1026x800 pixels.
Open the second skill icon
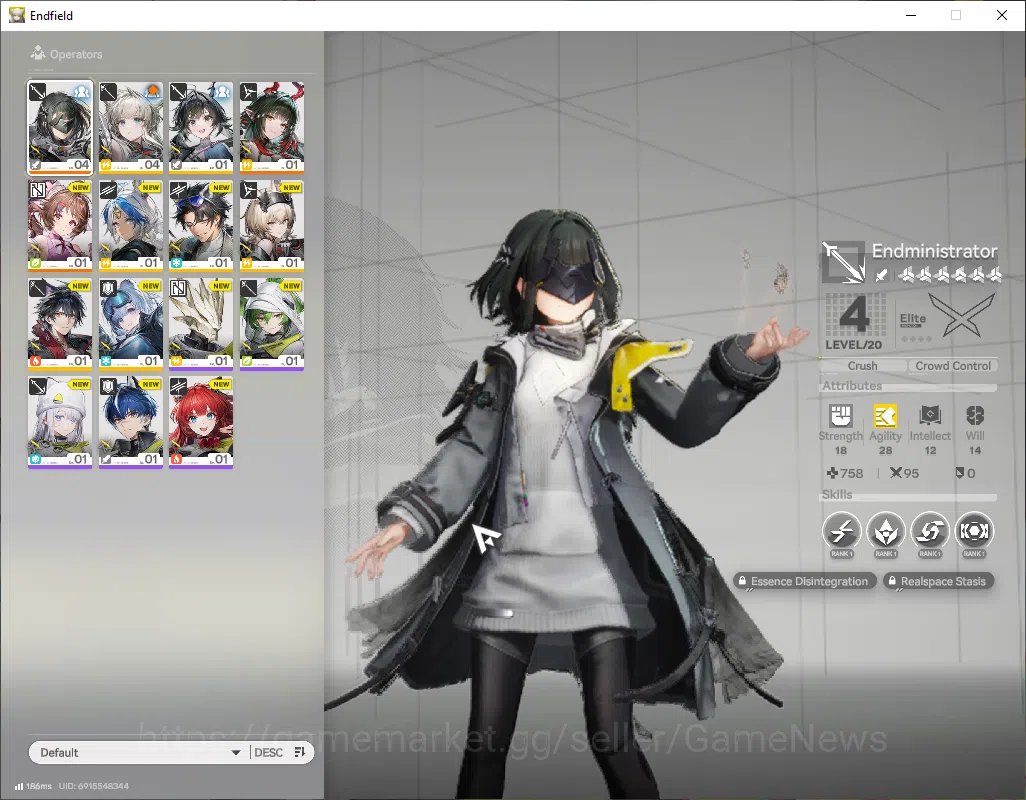[x=886, y=531]
